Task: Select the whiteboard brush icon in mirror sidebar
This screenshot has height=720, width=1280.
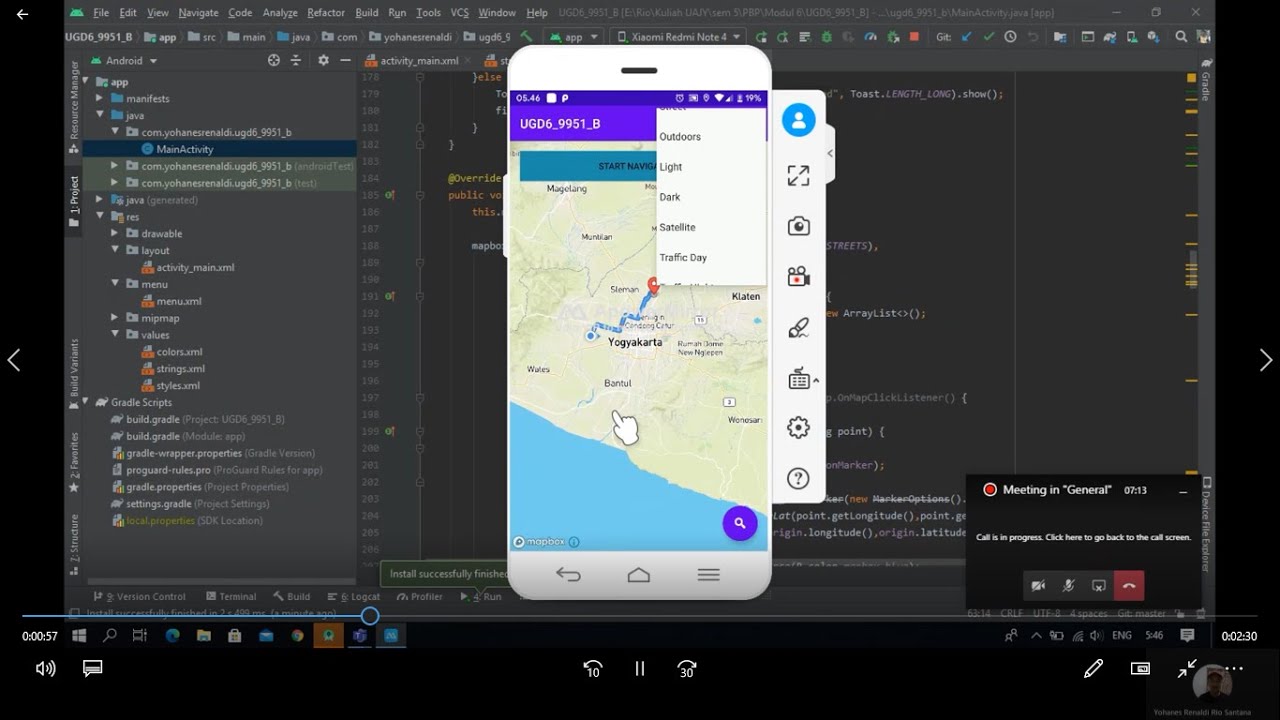Action: [798, 329]
